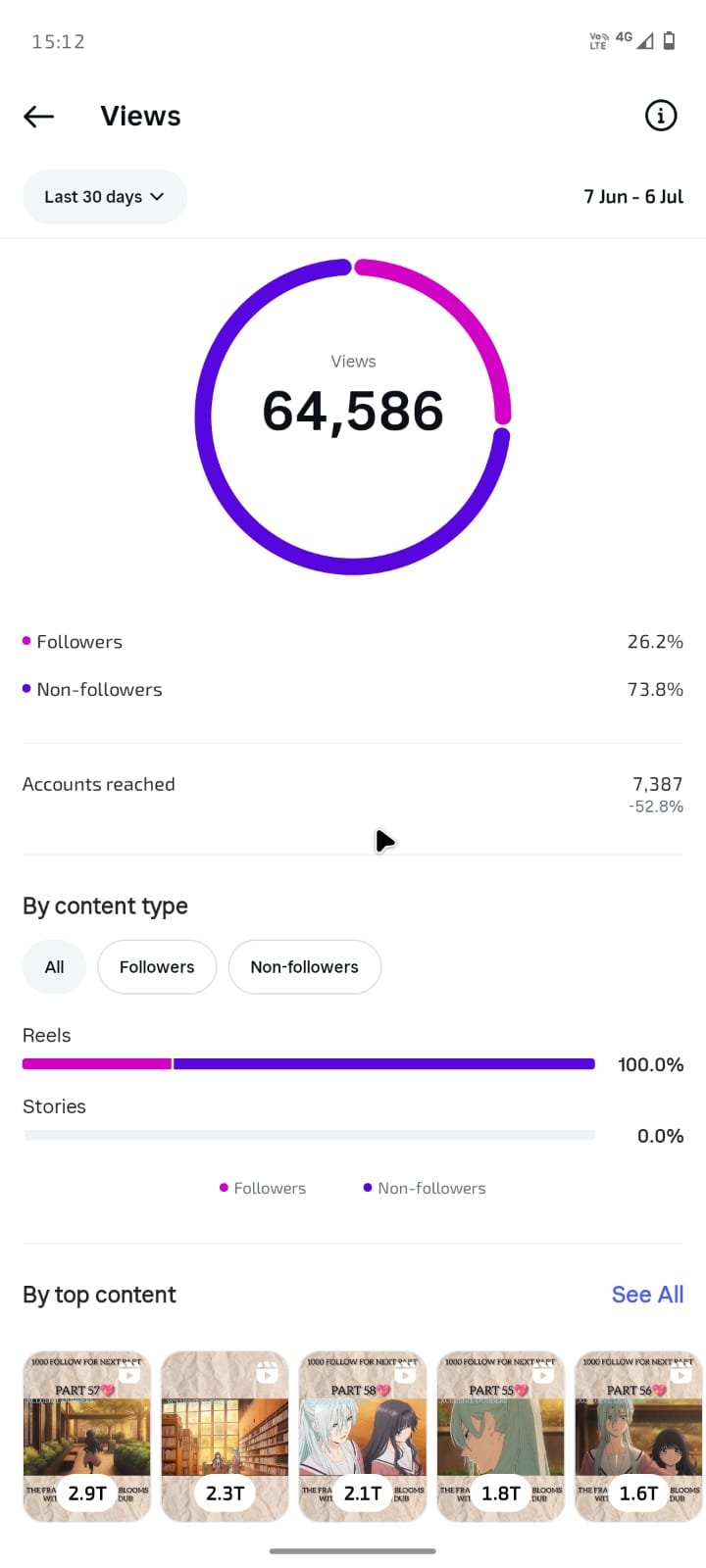Screen dimensions: 706x1568
Task: Tap the chevron next to Last 30 days
Action: tap(157, 197)
